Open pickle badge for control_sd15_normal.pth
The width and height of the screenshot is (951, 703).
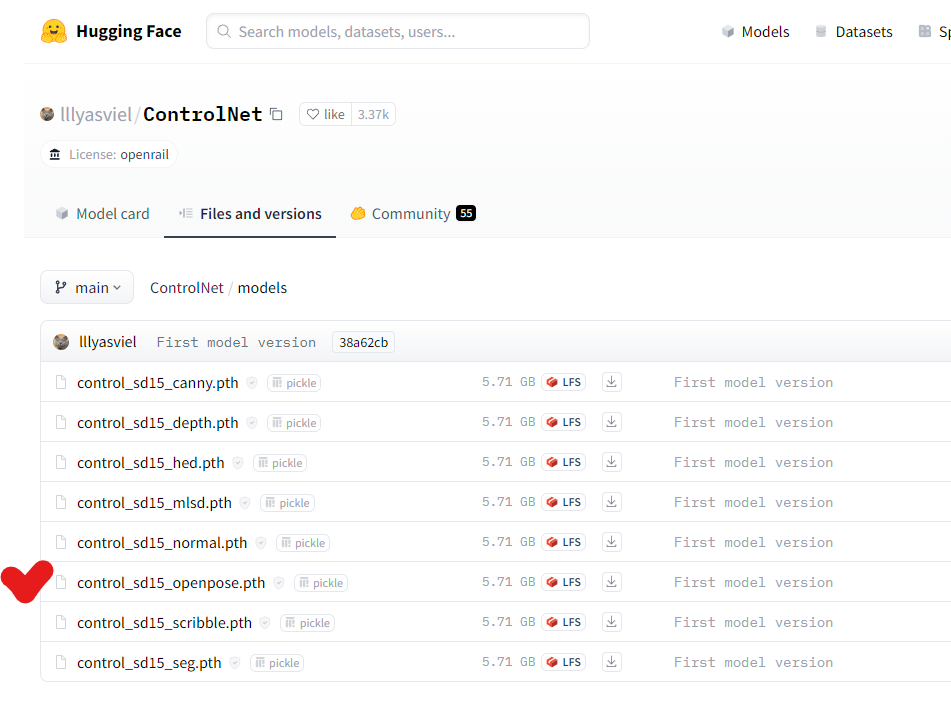(303, 543)
